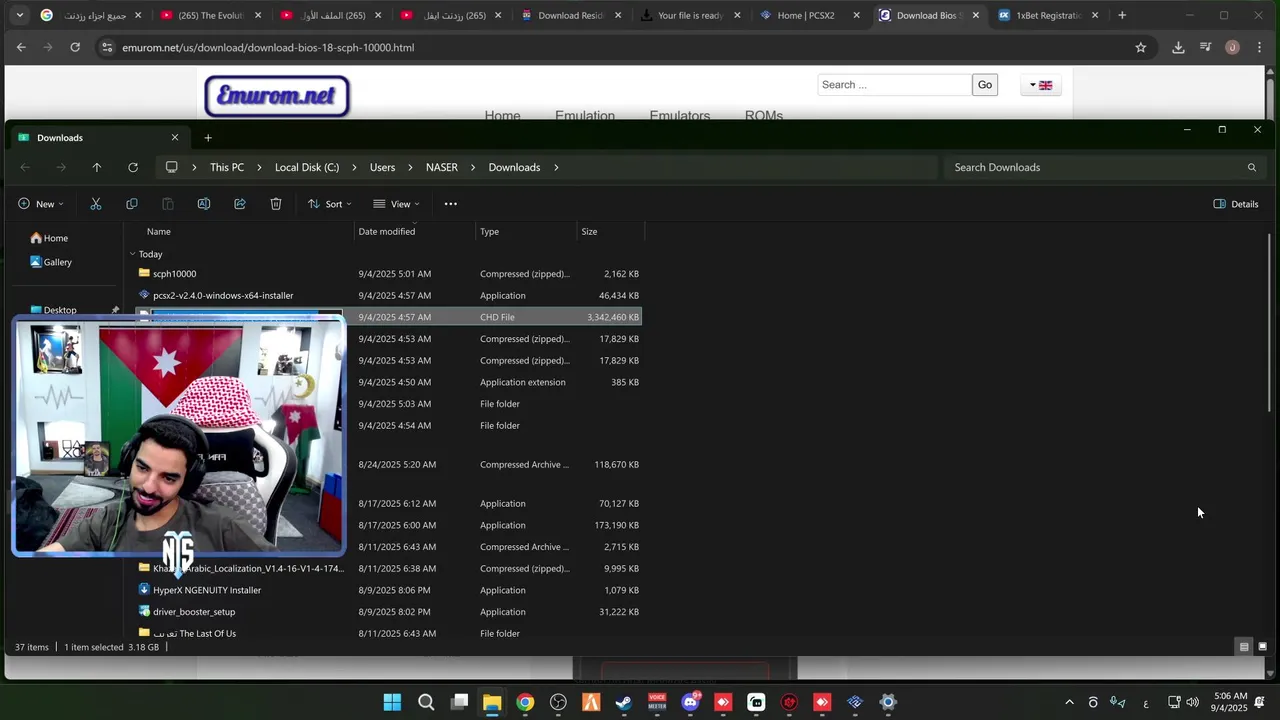View site information icon in address bar

coord(108,47)
